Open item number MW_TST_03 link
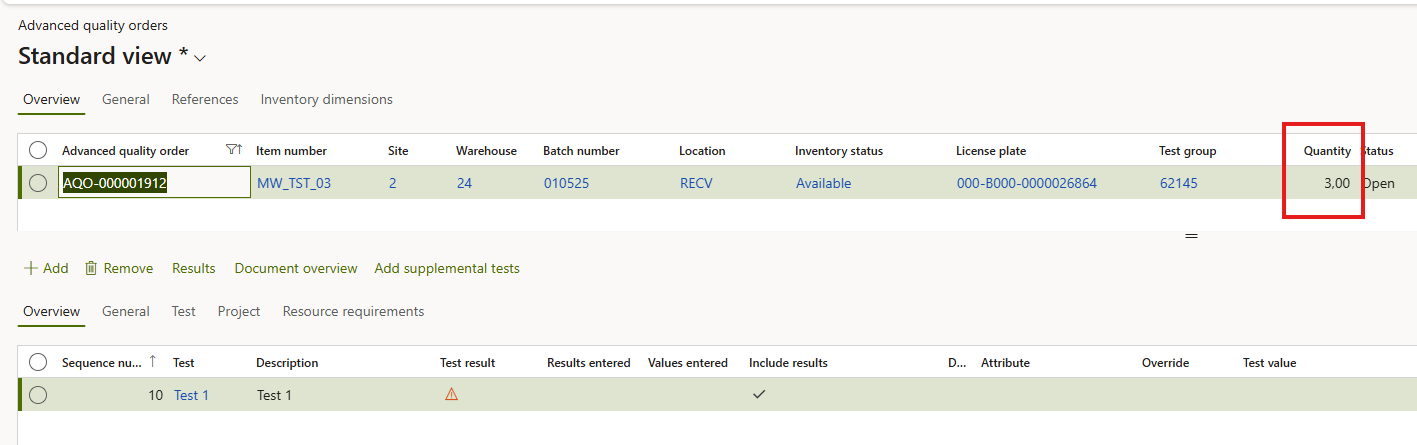Image resolution: width=1417 pixels, height=445 pixels. 294,183
